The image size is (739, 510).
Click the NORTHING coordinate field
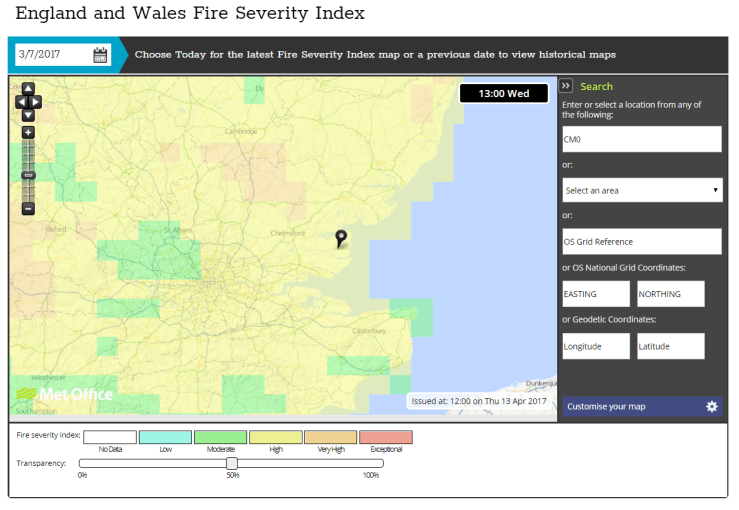pyautogui.click(x=670, y=294)
